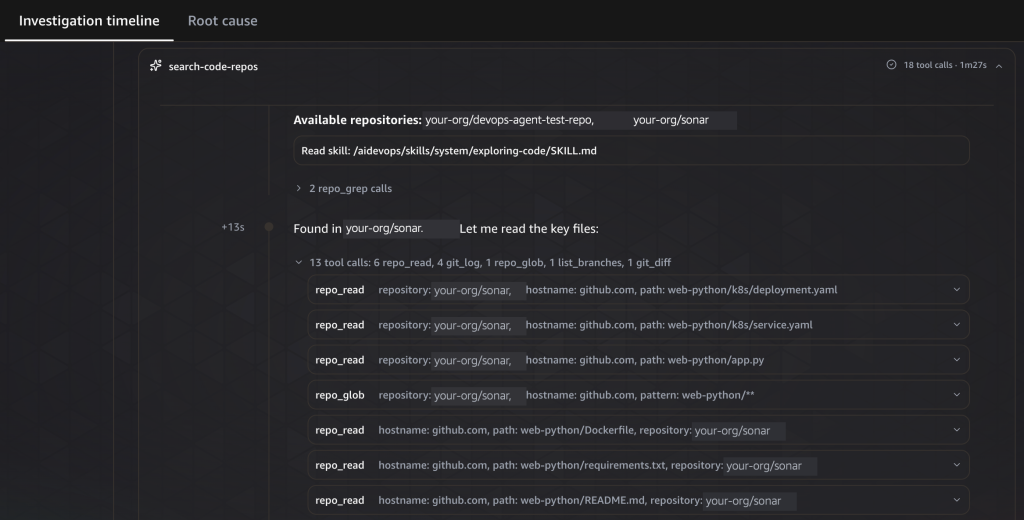This screenshot has width=1024, height=520.
Task: Select the Investigation timeline tab
Action: pyautogui.click(x=89, y=21)
